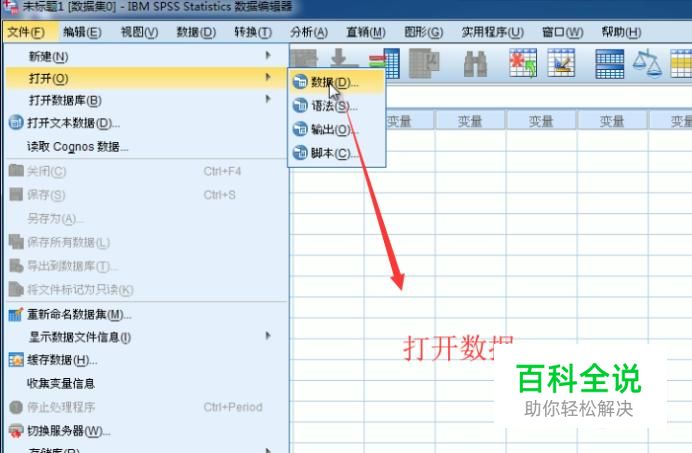The height and width of the screenshot is (453, 692).
Task: Click the 保存(S) menu item
Action: (147, 195)
